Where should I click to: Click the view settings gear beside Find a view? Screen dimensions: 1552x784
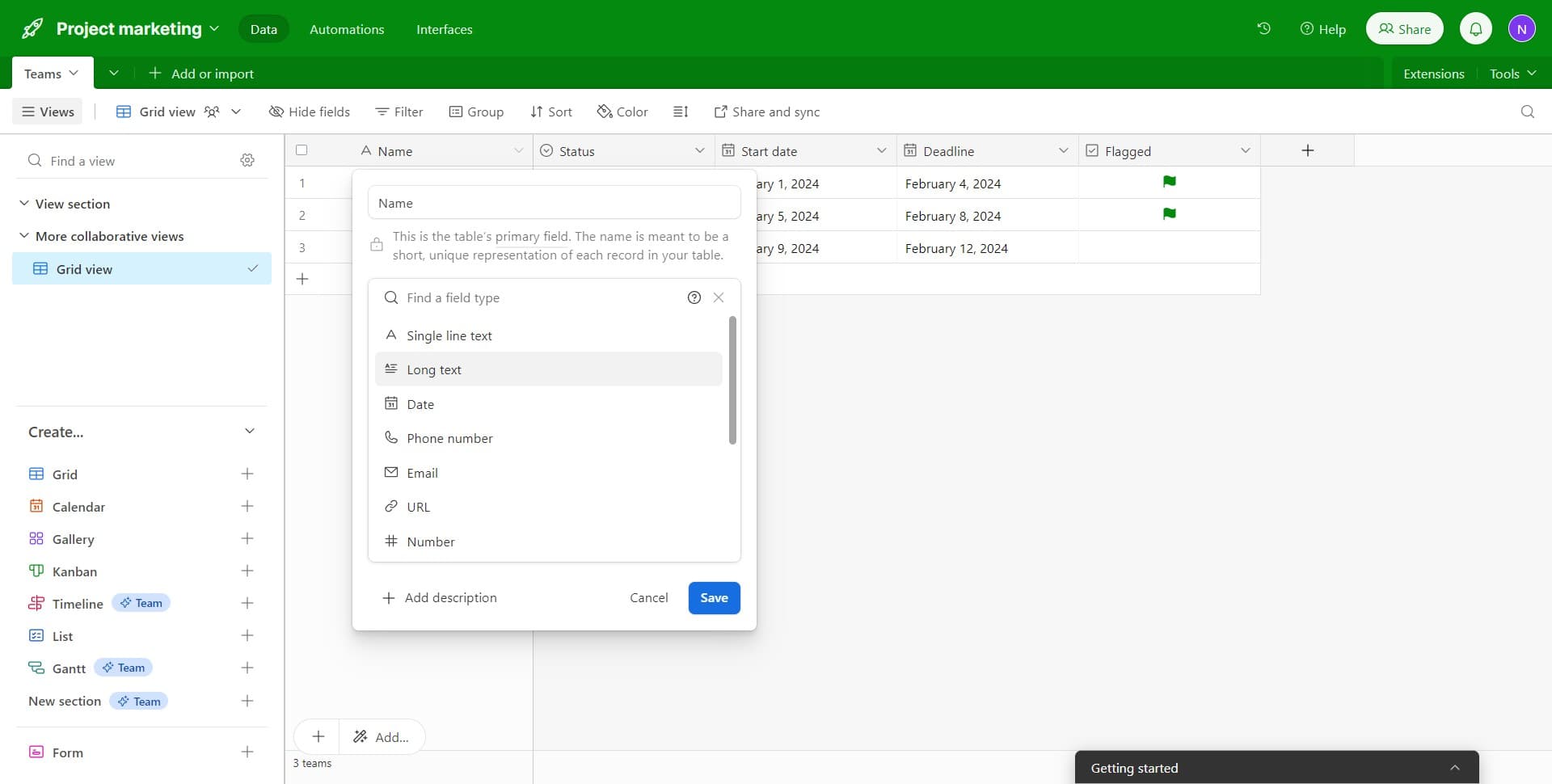click(247, 160)
